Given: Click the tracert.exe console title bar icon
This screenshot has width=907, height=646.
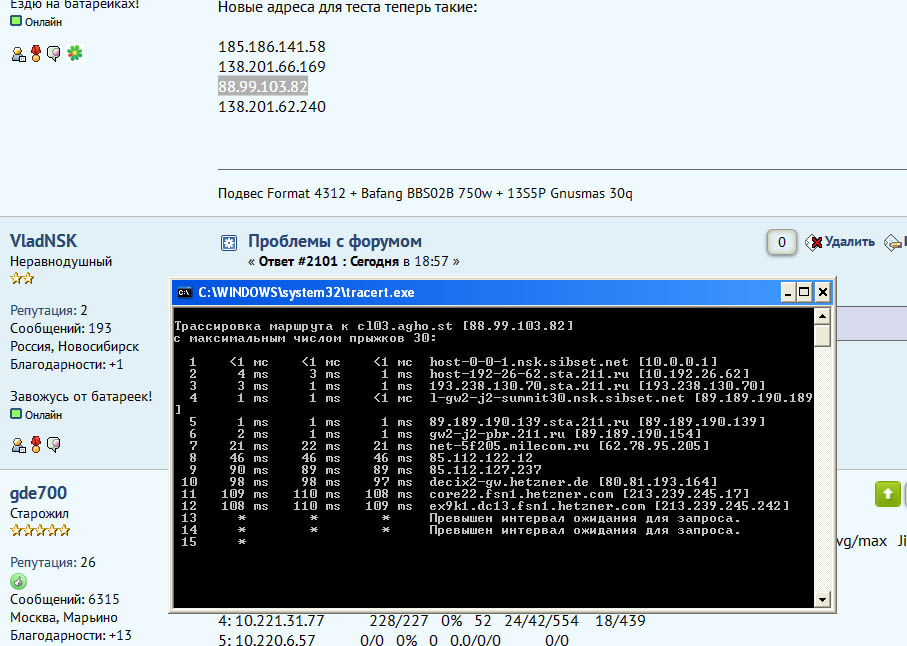Looking at the screenshot, I should coord(184,292).
